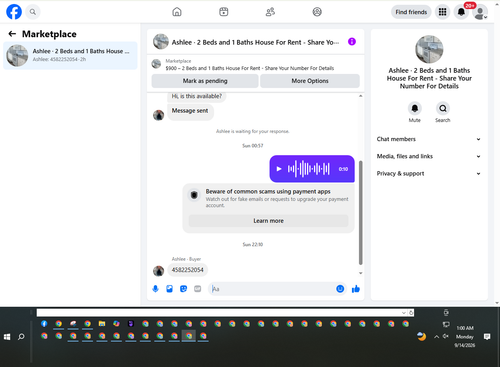
Task: Open account profile avatar menu
Action: [480, 12]
